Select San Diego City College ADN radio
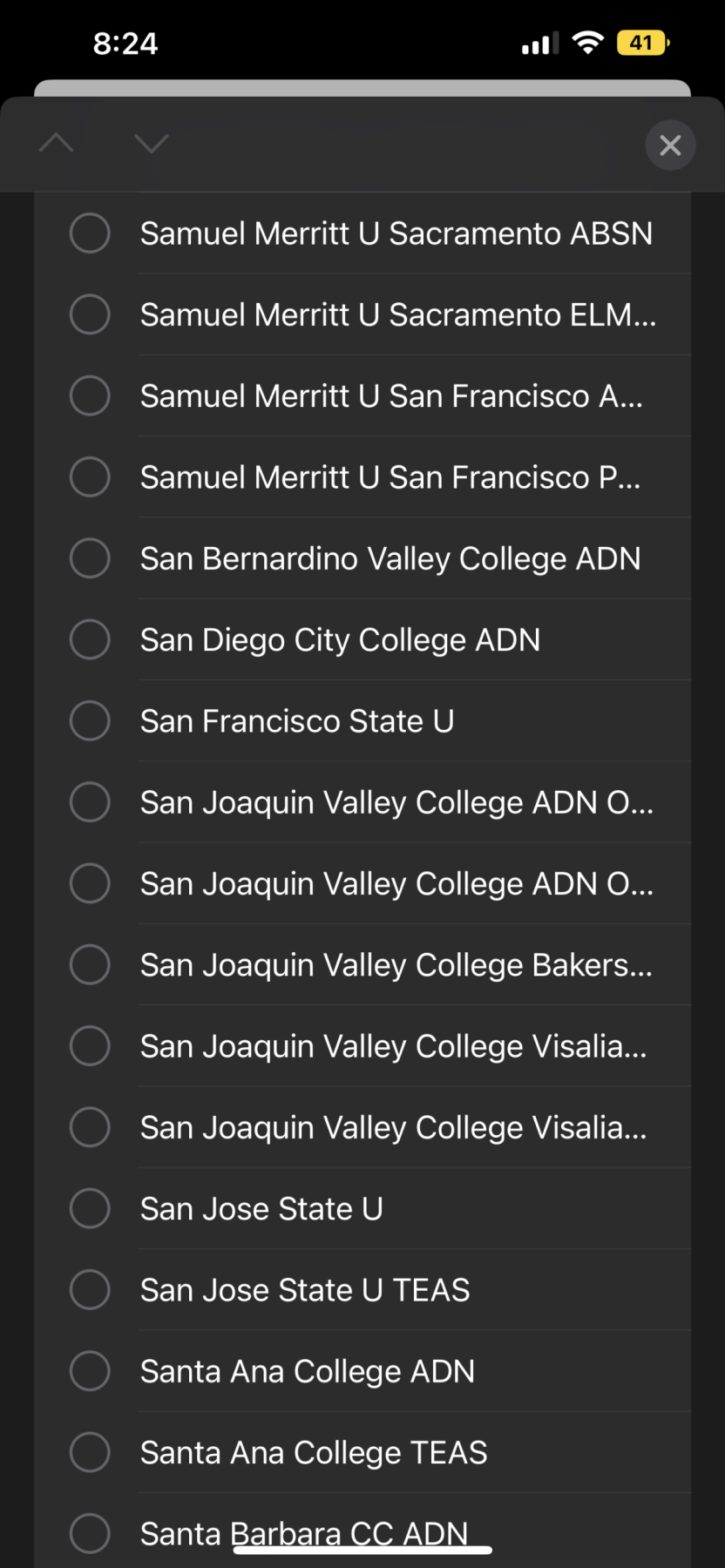Screen dimensions: 725x1568 (90, 639)
